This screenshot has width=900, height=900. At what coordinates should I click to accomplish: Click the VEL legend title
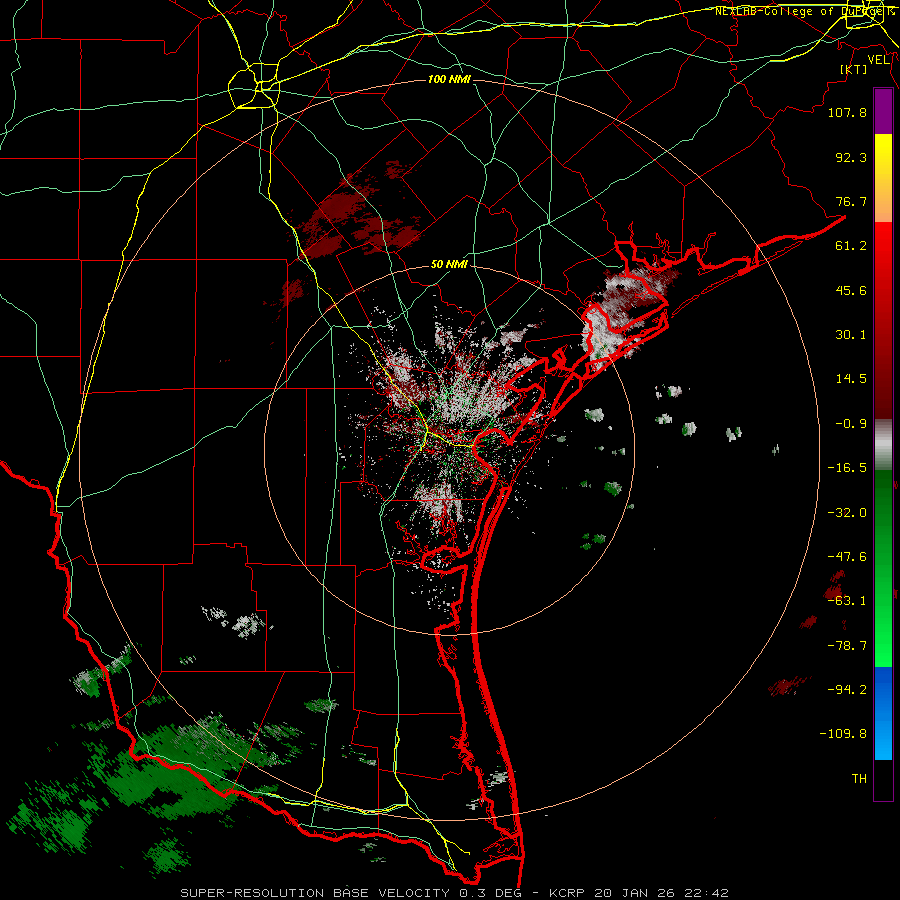click(879, 60)
